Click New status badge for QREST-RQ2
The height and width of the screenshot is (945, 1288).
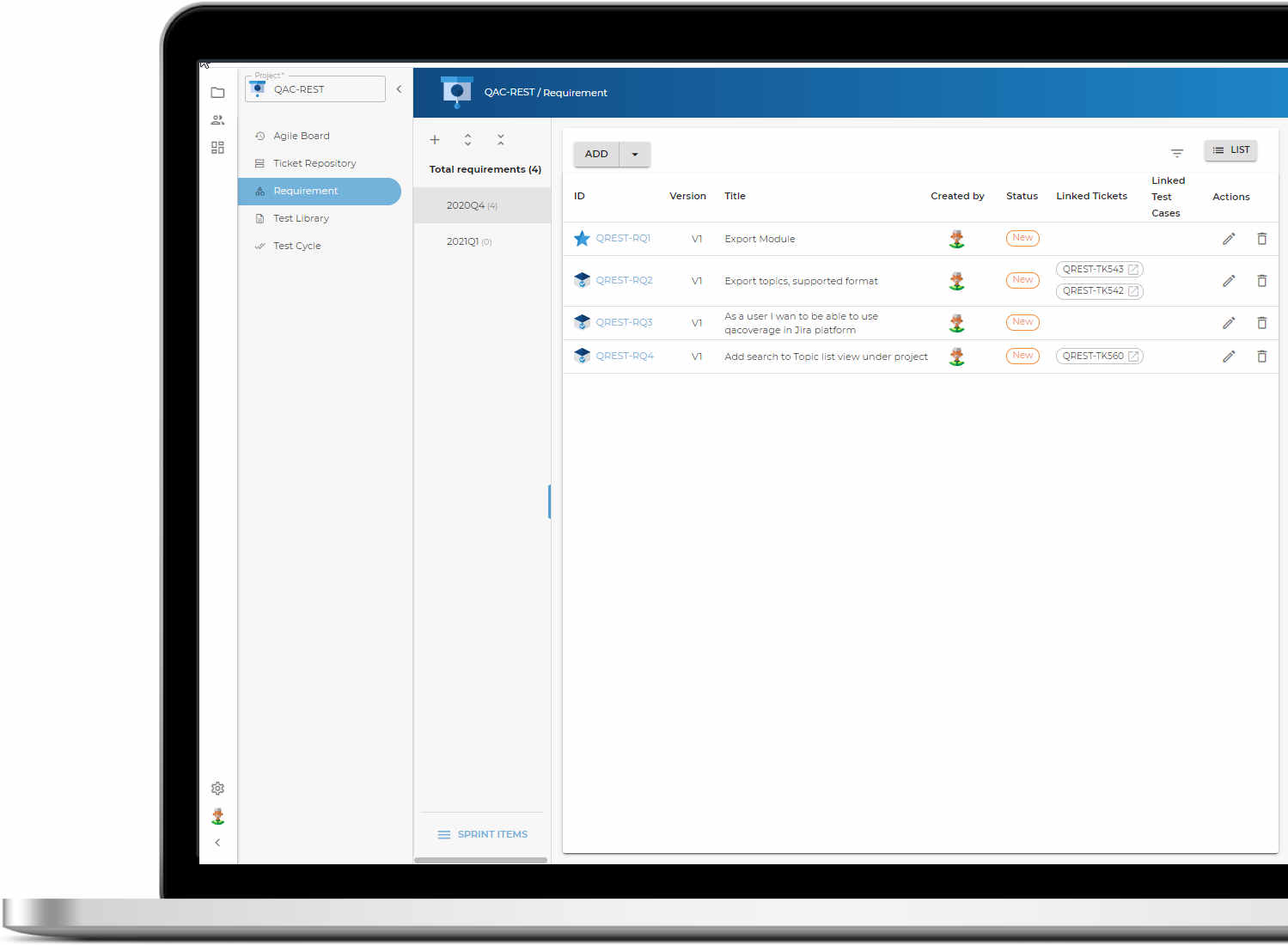(1022, 280)
